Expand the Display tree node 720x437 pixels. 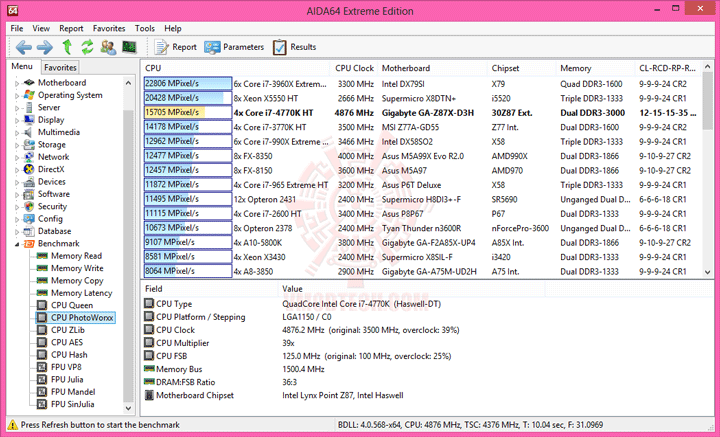(17, 121)
